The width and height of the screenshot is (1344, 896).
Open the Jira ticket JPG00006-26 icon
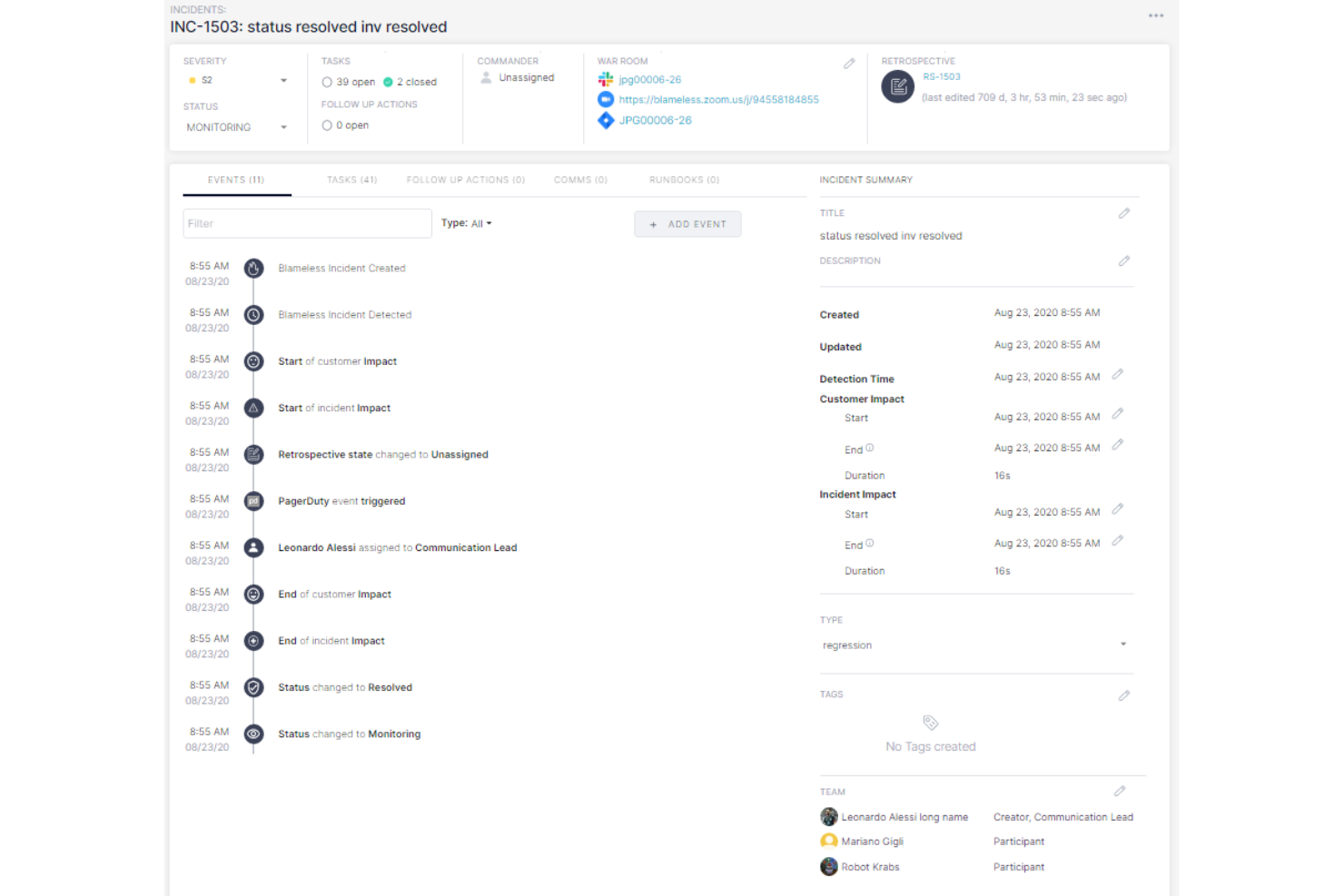(606, 120)
